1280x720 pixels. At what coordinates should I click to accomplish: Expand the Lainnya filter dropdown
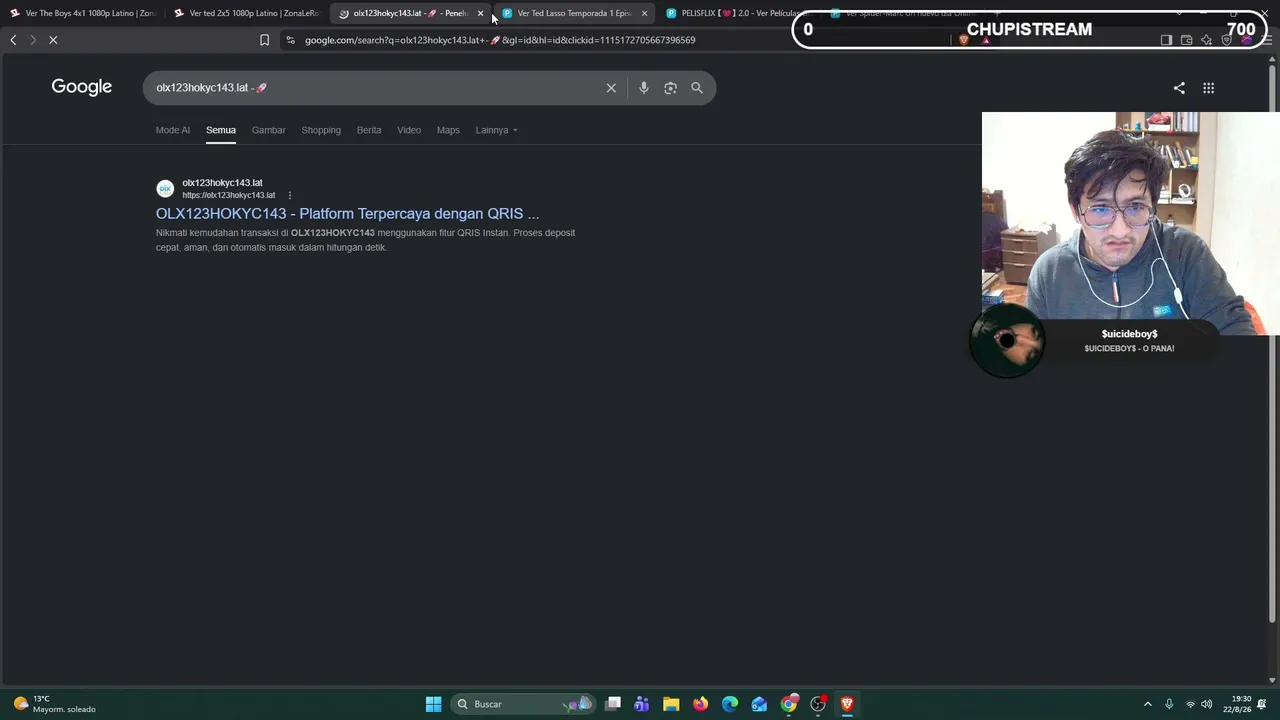496,130
